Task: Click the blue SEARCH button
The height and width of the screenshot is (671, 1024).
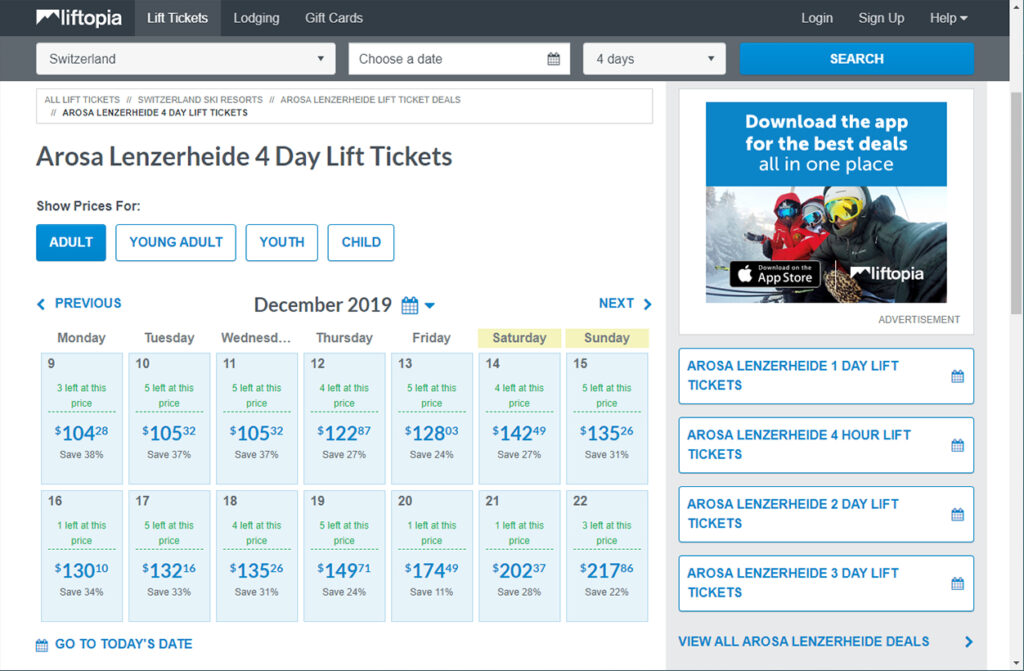Action: 856,59
